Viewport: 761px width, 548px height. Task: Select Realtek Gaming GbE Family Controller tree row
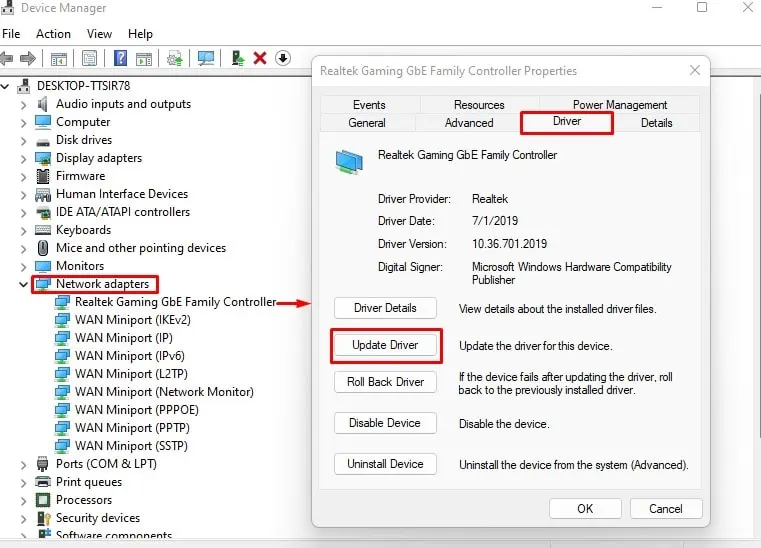[165, 302]
